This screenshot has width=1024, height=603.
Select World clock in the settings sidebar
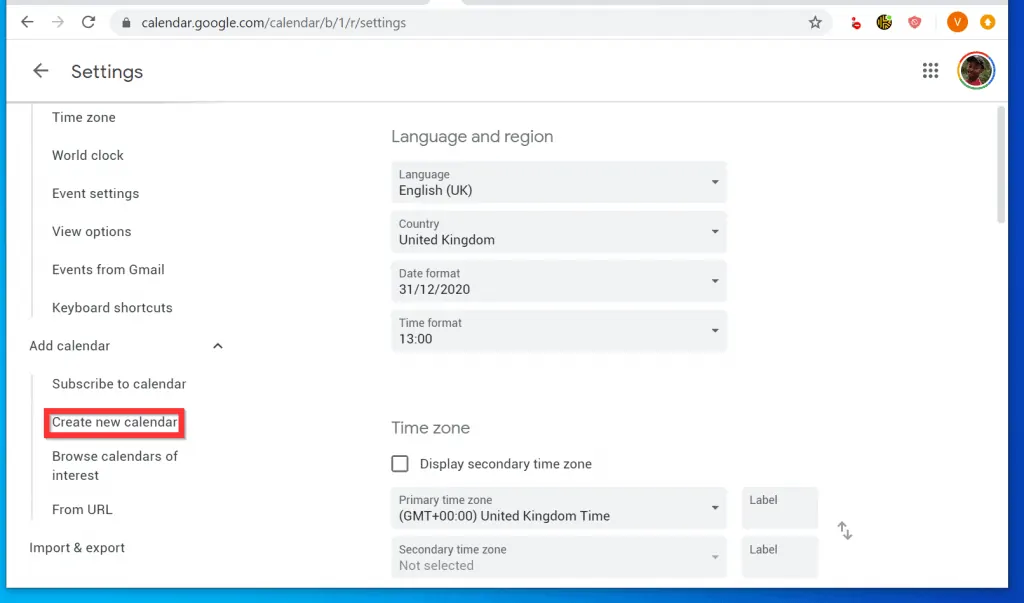87,155
